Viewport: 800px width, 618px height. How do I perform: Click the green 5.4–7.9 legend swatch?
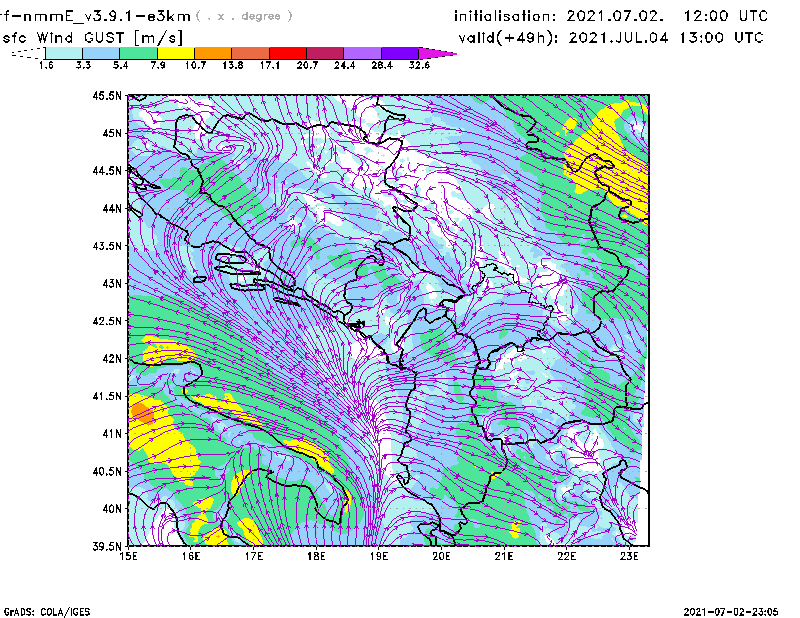coord(138,53)
